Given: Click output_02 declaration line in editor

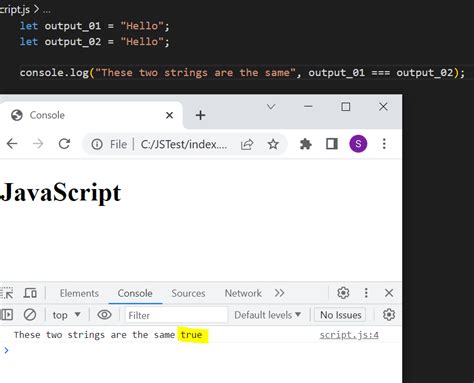Looking at the screenshot, I should click(95, 42).
